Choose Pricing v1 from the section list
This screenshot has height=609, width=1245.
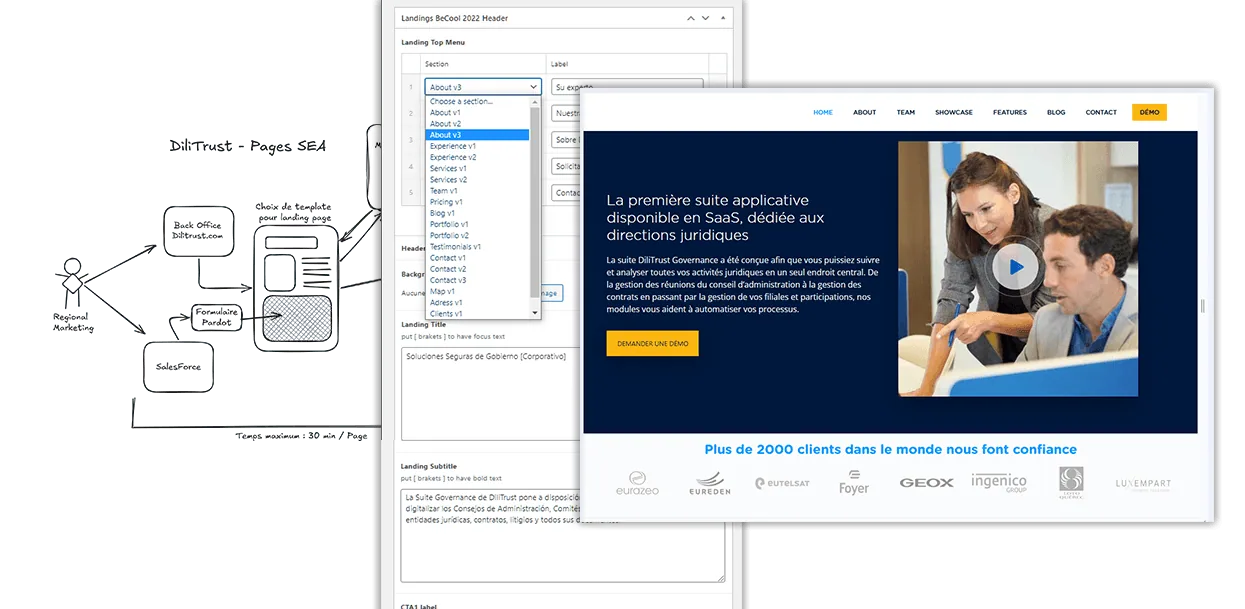point(477,202)
